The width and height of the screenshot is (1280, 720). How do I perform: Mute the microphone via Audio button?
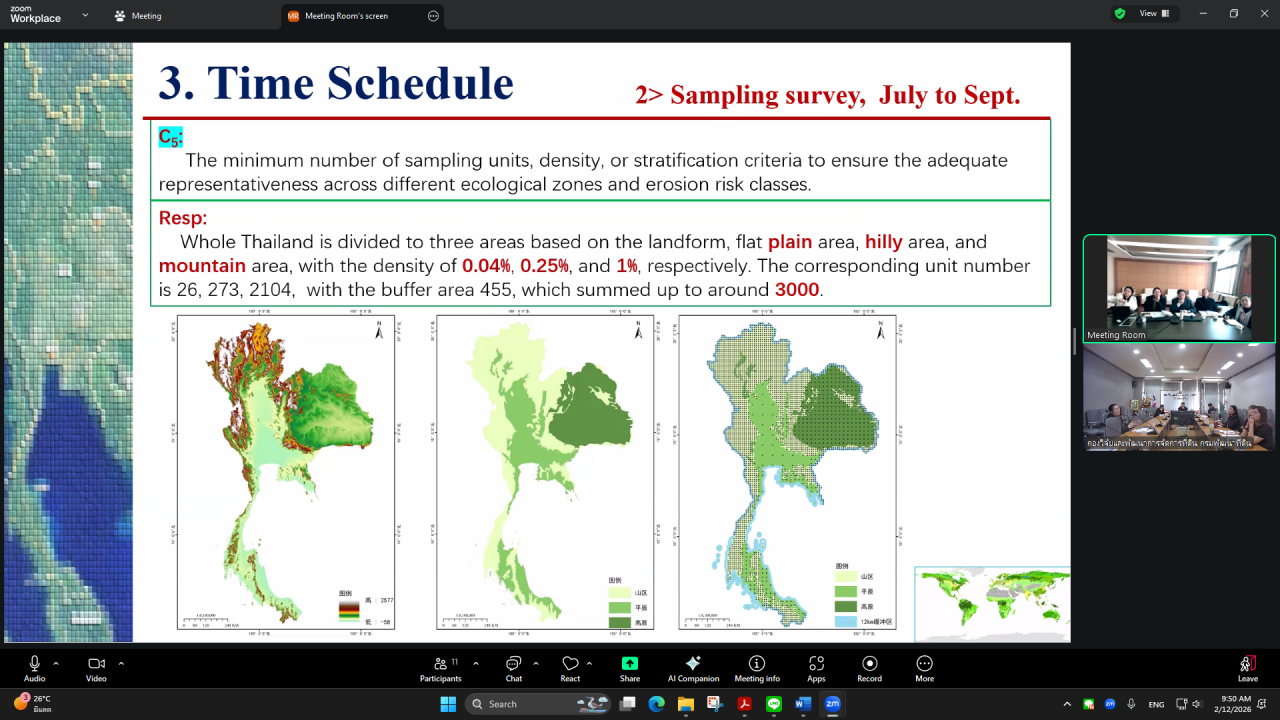(34, 667)
